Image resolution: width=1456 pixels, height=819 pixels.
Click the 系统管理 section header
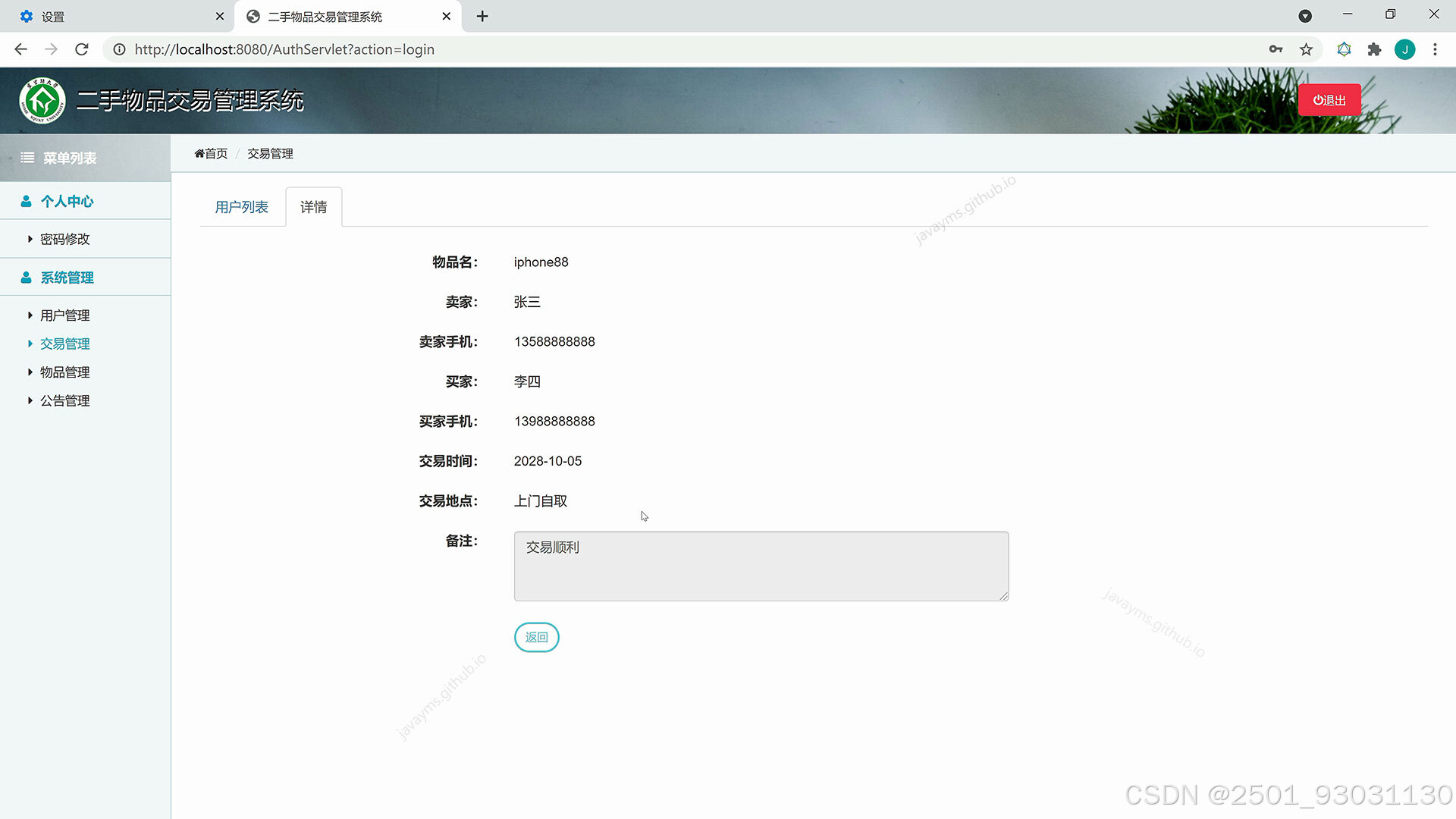[85, 278]
